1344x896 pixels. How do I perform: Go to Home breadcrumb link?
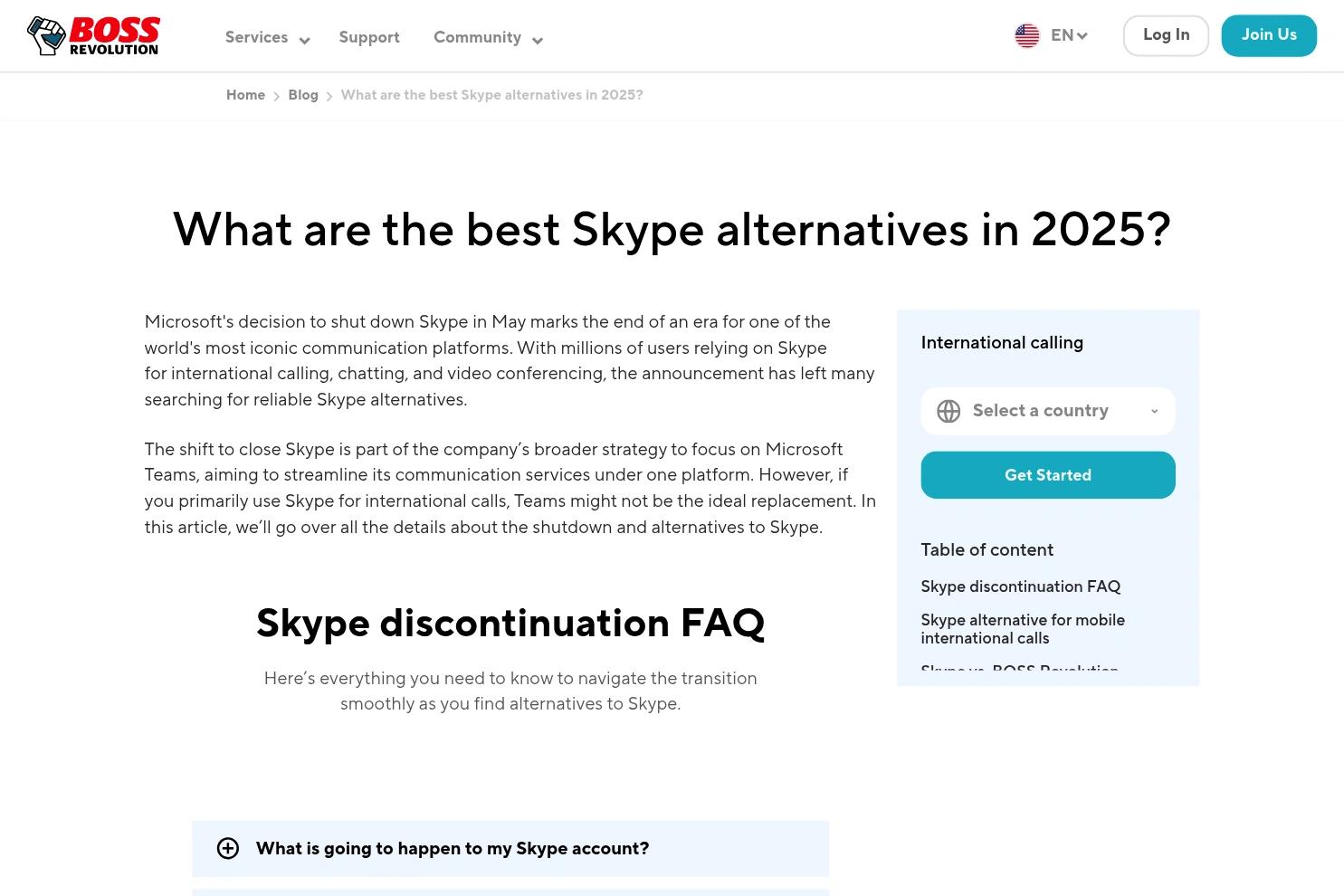(x=245, y=95)
